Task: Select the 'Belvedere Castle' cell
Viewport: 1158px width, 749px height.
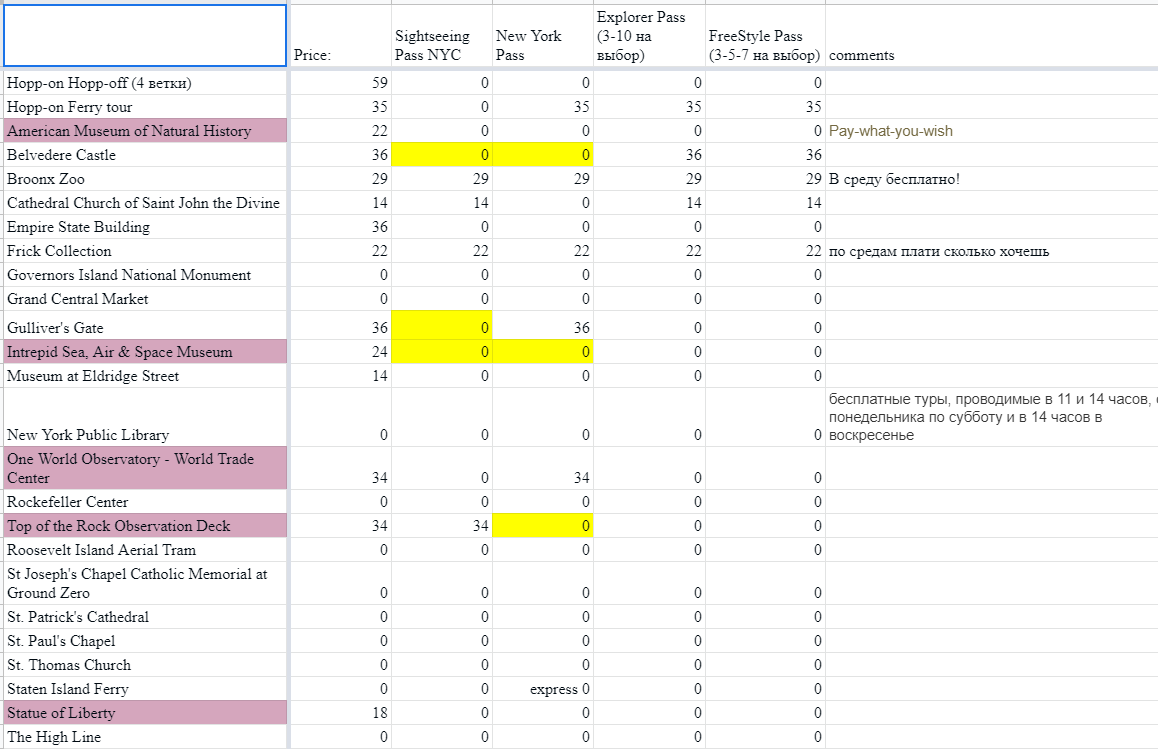Action: pos(145,155)
